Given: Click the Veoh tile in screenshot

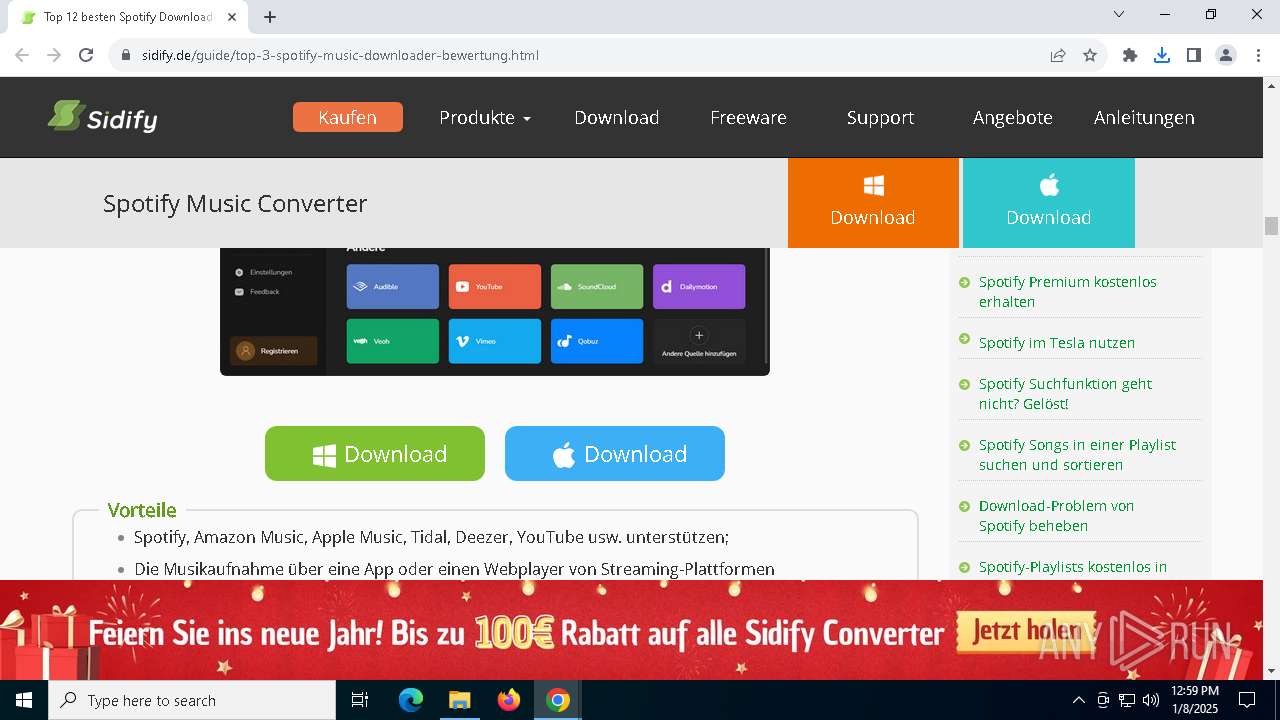Looking at the screenshot, I should click(393, 341).
